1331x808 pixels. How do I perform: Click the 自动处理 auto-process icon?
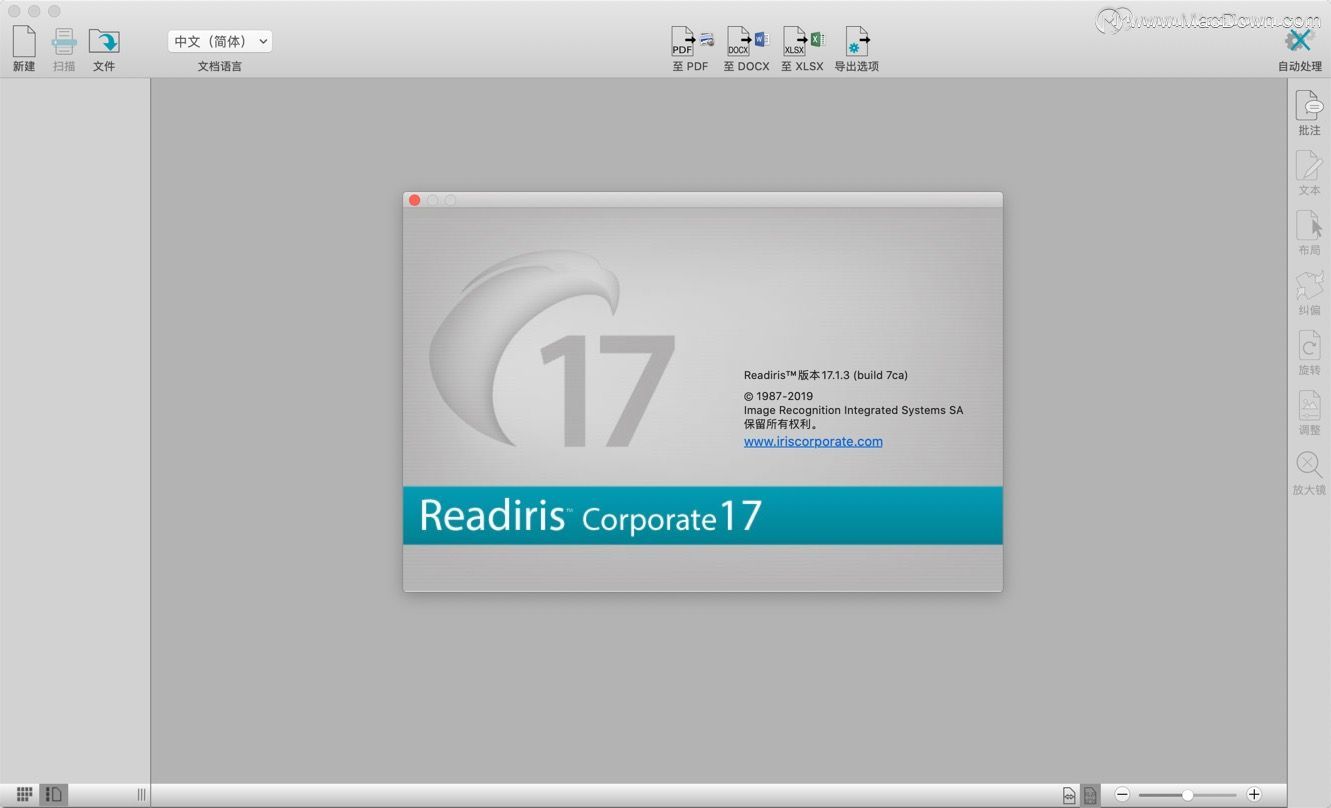[x=1299, y=41]
